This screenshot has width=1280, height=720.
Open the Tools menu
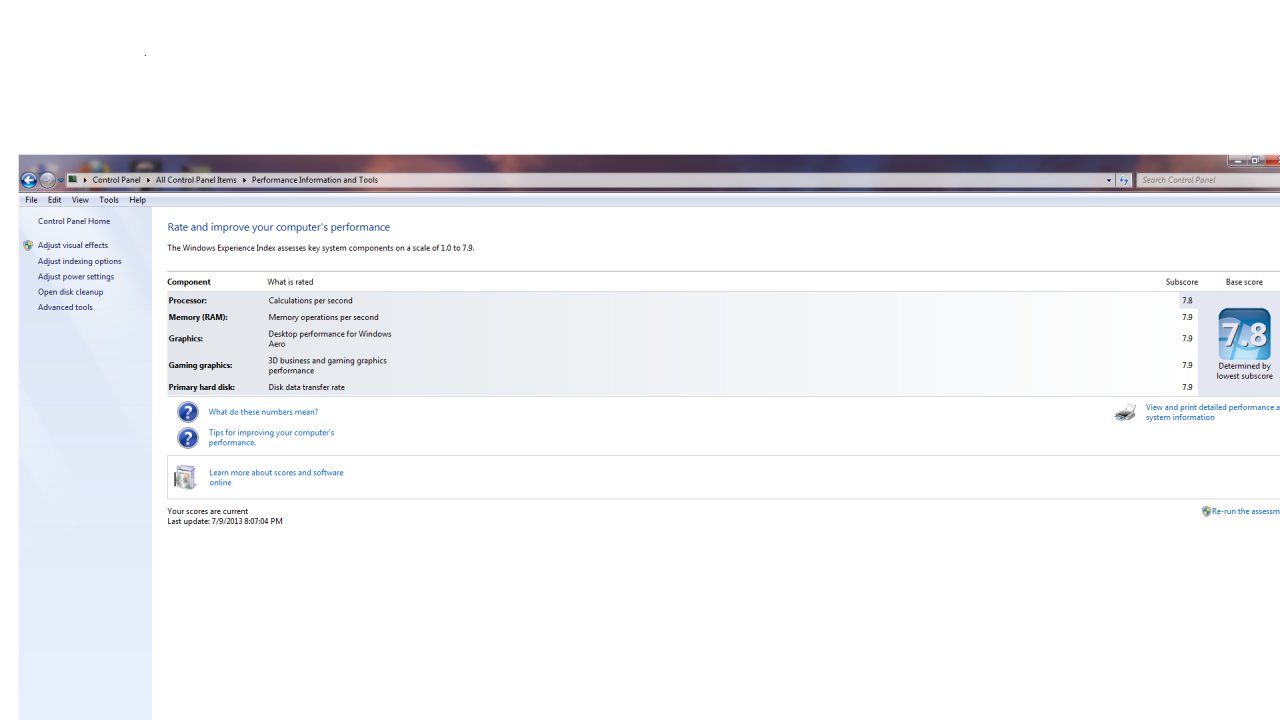[109, 200]
